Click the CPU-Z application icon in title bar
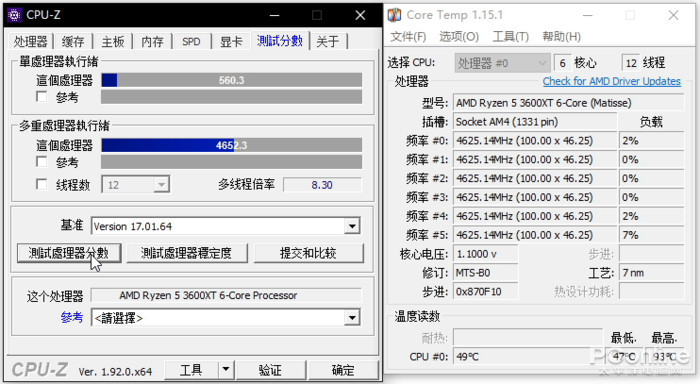The height and width of the screenshot is (384, 700). pos(14,15)
